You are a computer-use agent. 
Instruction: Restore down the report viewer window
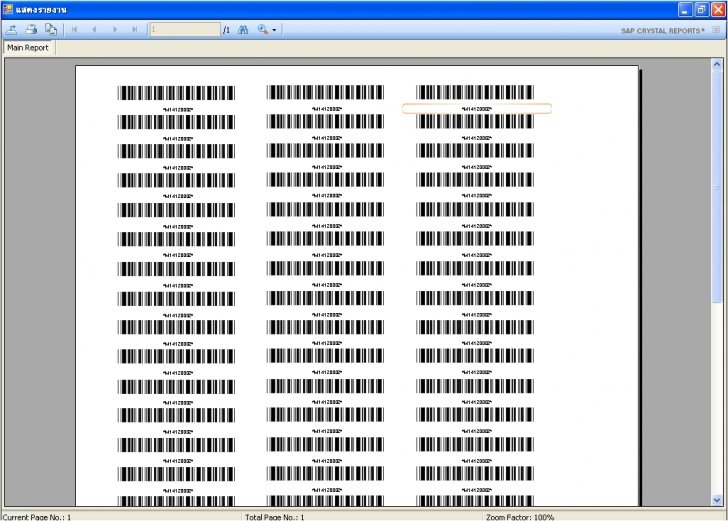(702, 10)
